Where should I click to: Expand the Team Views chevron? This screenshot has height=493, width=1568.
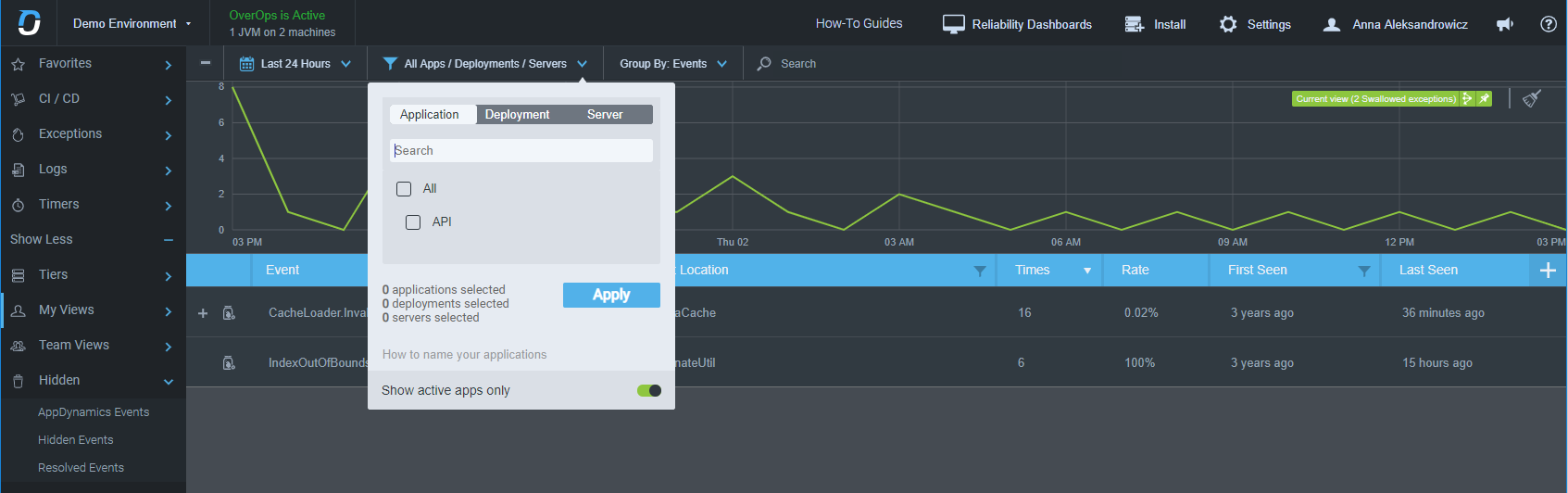(x=168, y=347)
